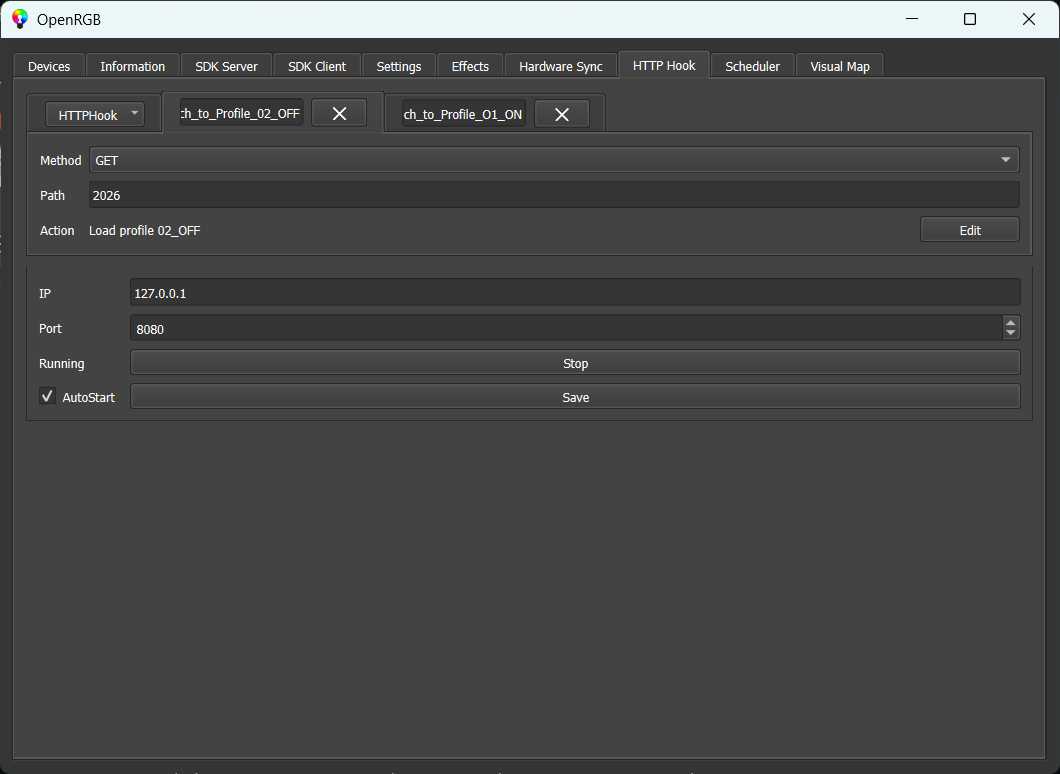
Task: Toggle the AutoStart checkbox
Action: point(47,396)
